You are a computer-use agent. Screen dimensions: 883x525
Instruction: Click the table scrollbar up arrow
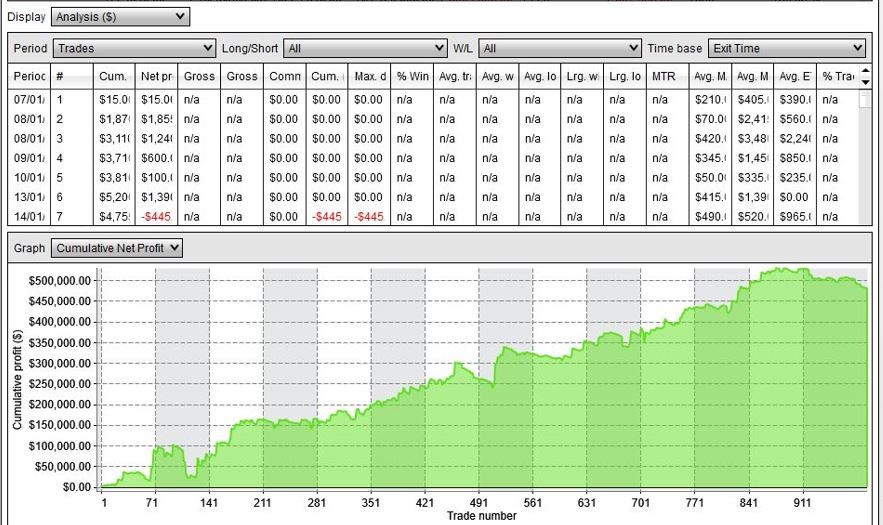click(866, 70)
